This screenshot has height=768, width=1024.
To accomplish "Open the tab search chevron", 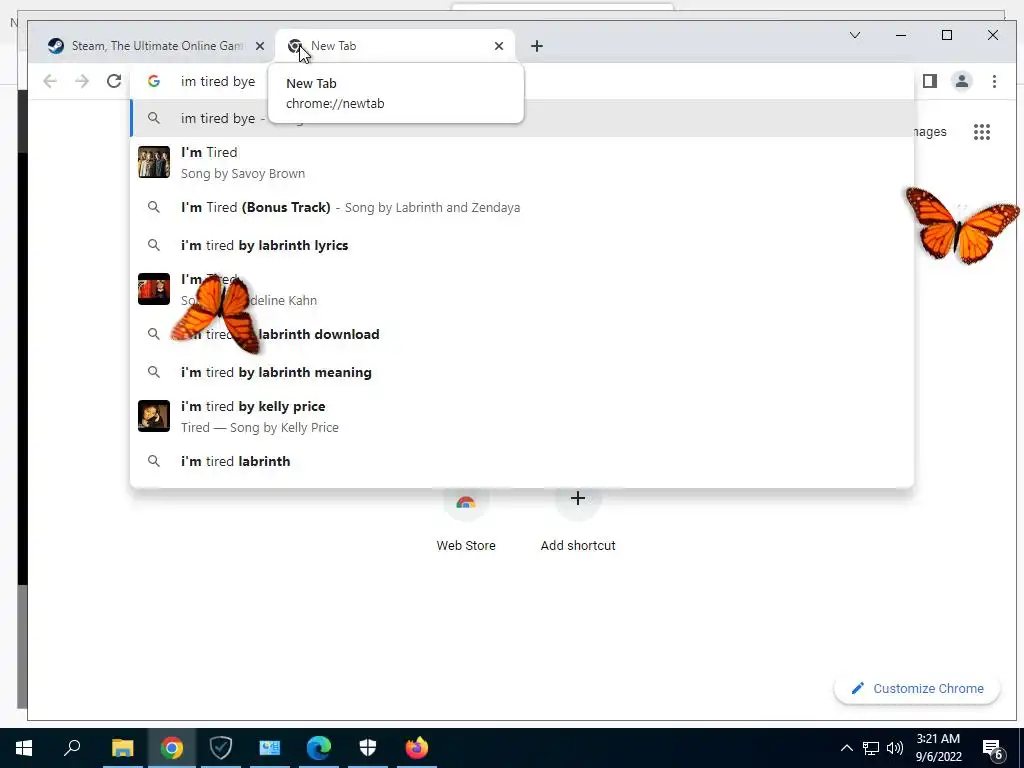I will pyautogui.click(x=855, y=35).
